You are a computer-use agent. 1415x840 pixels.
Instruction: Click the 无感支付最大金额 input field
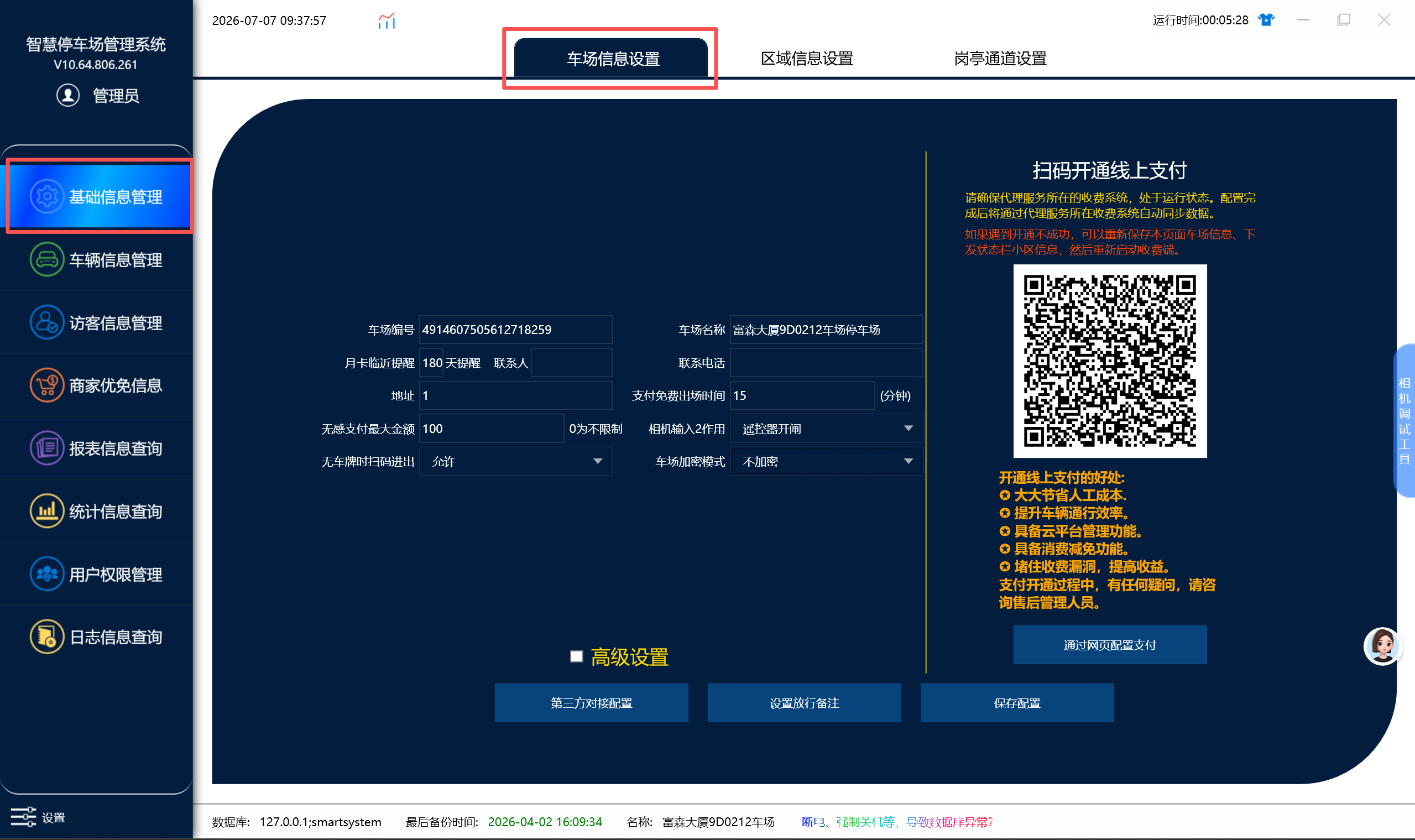coord(491,429)
